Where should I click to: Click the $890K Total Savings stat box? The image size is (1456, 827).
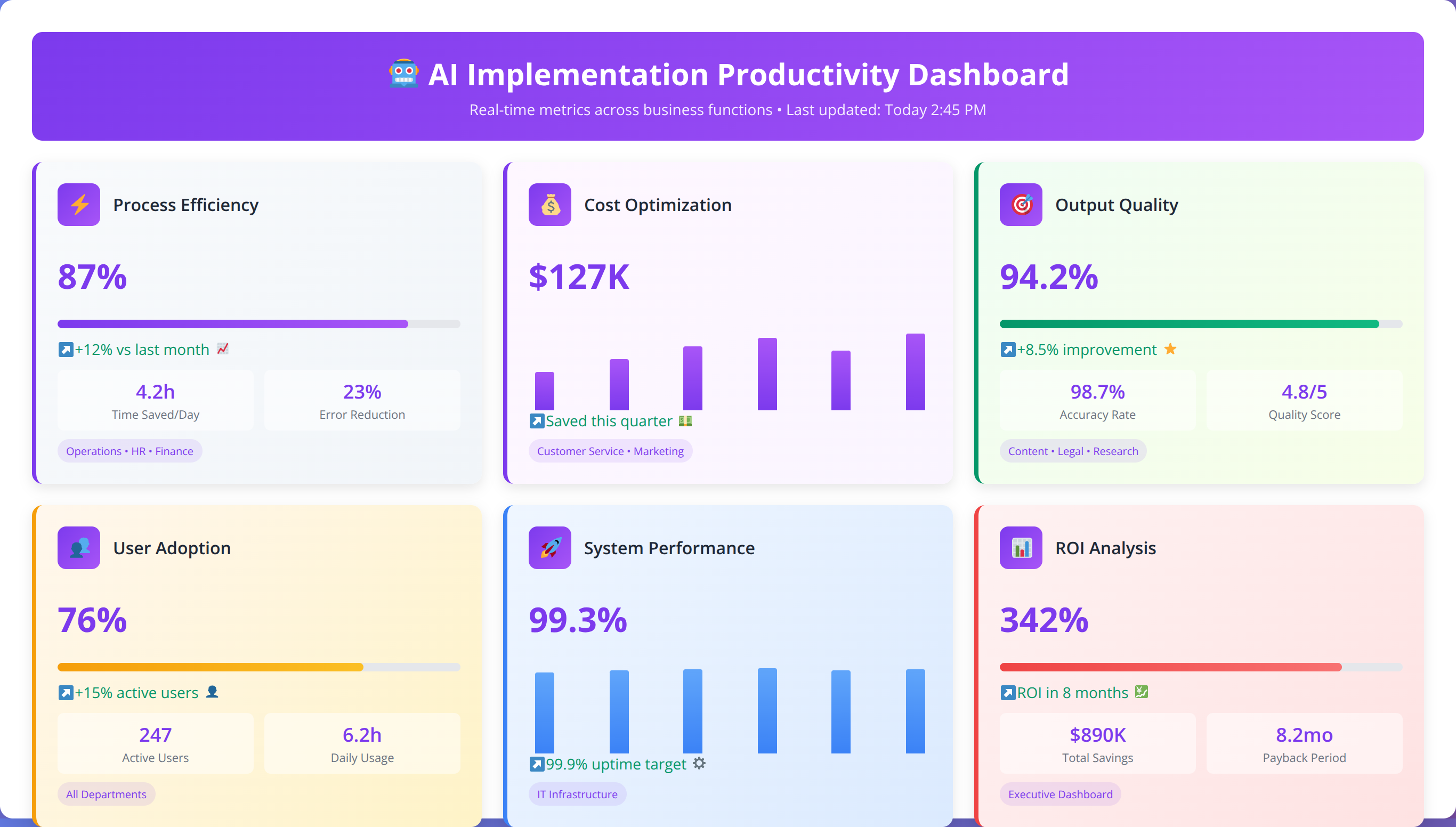(1097, 743)
